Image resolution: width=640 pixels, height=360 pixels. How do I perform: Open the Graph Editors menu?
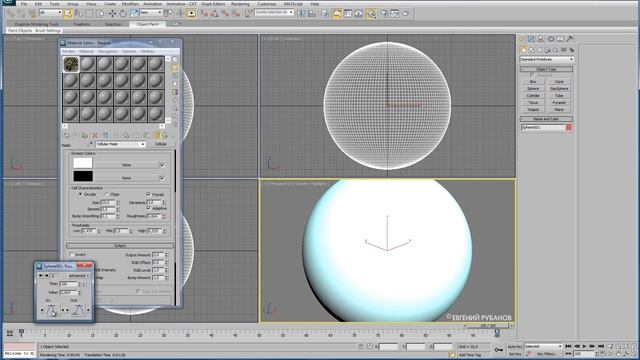tap(213, 4)
